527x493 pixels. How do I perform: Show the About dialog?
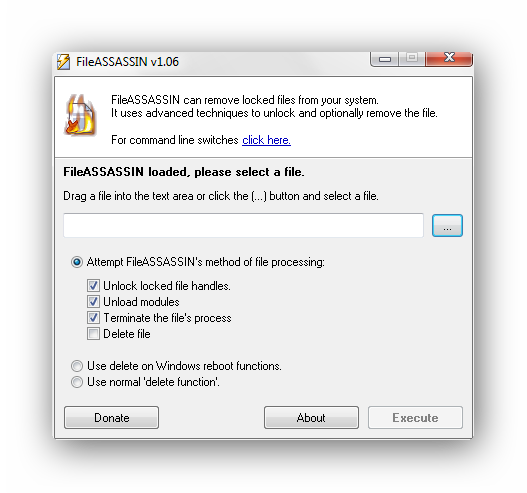(x=311, y=417)
